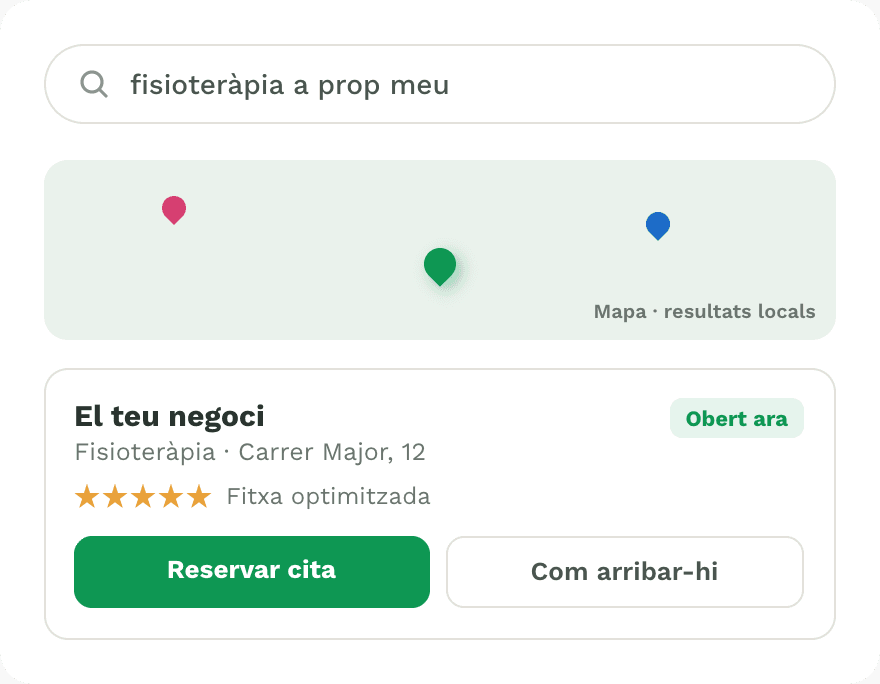Select the pink map pin
Screen dimensions: 880x684
point(174,210)
